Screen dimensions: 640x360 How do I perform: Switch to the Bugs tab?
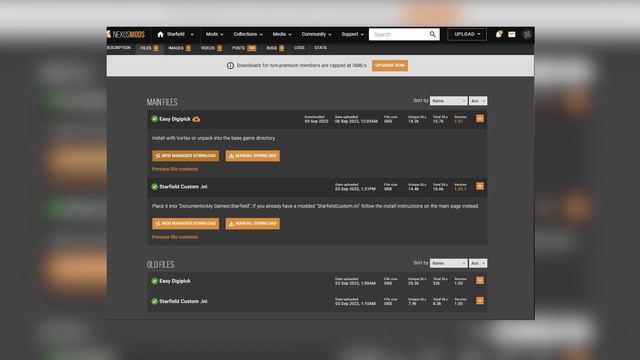pos(275,48)
